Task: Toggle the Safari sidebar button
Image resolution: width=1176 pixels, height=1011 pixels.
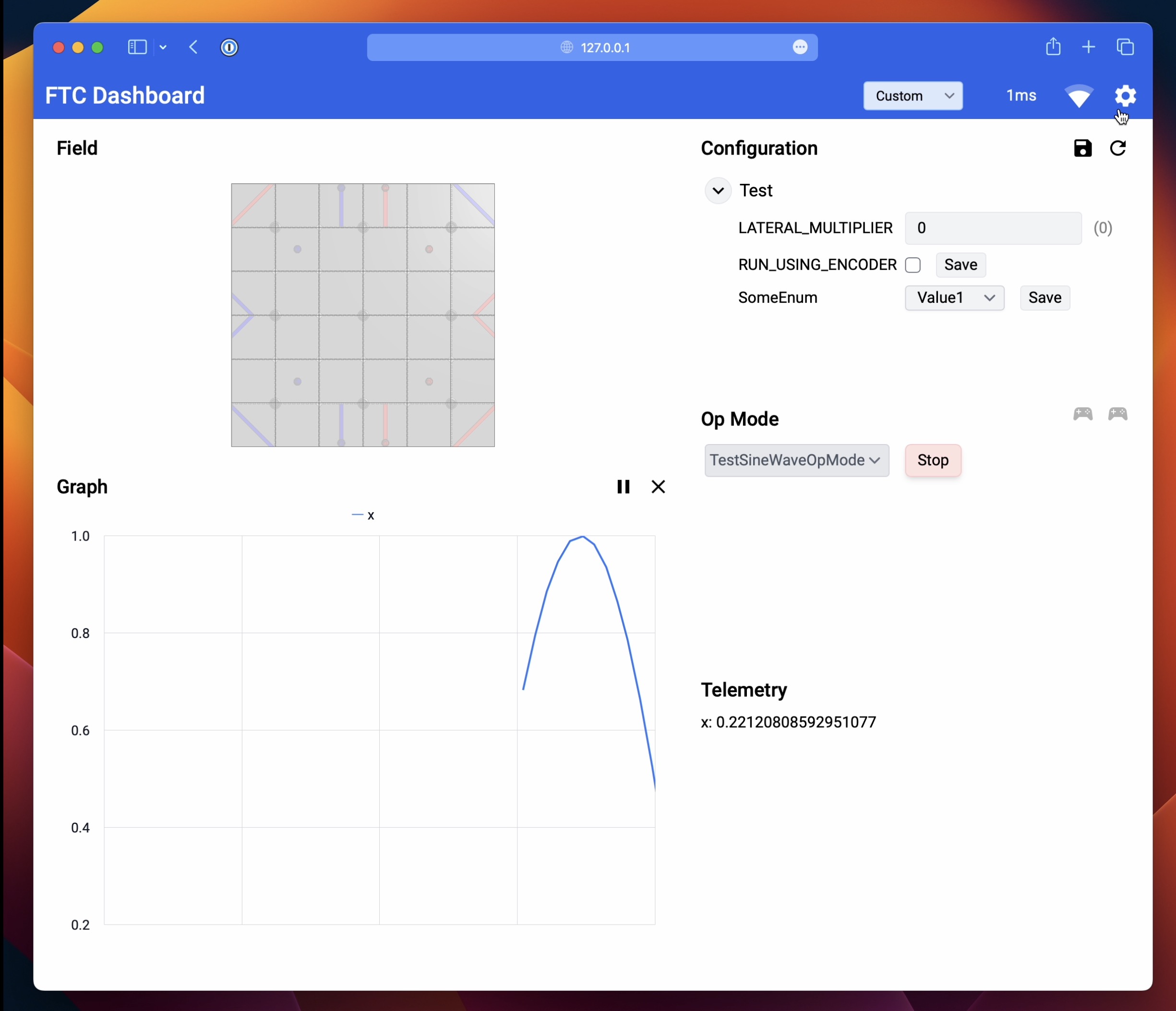Action: tap(137, 47)
